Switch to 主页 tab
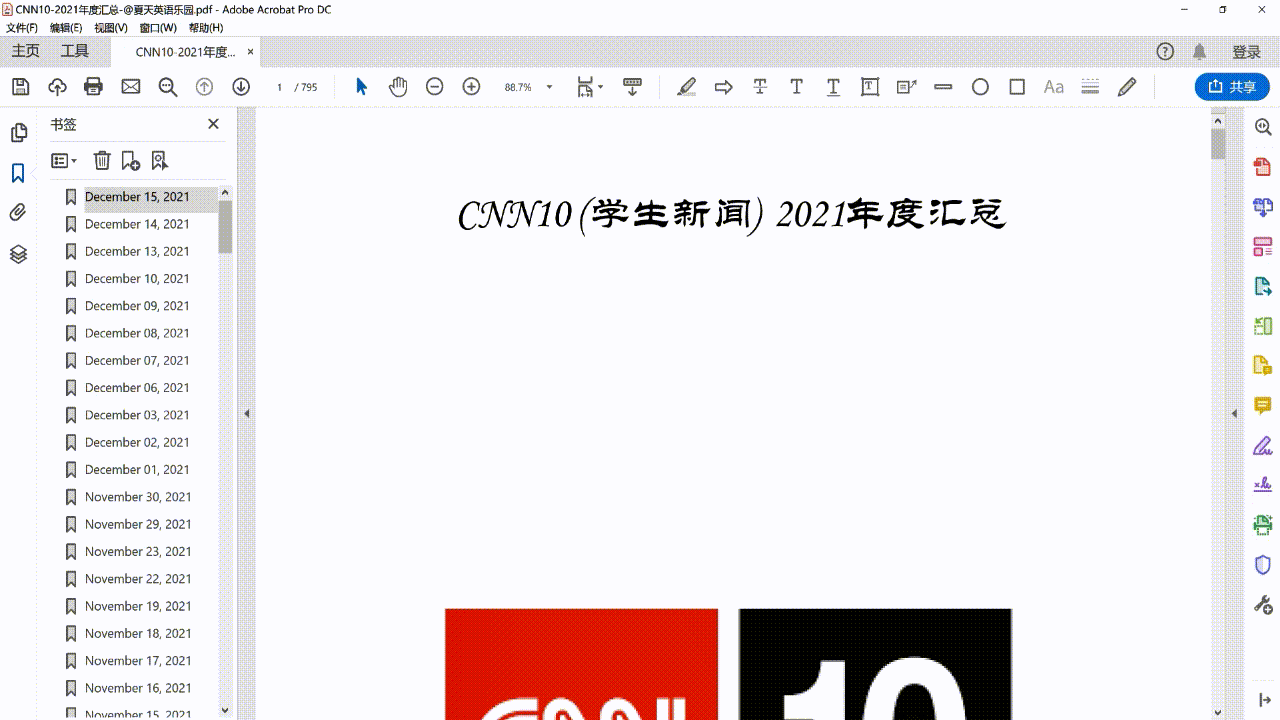The height and width of the screenshot is (720, 1280). (x=26, y=51)
